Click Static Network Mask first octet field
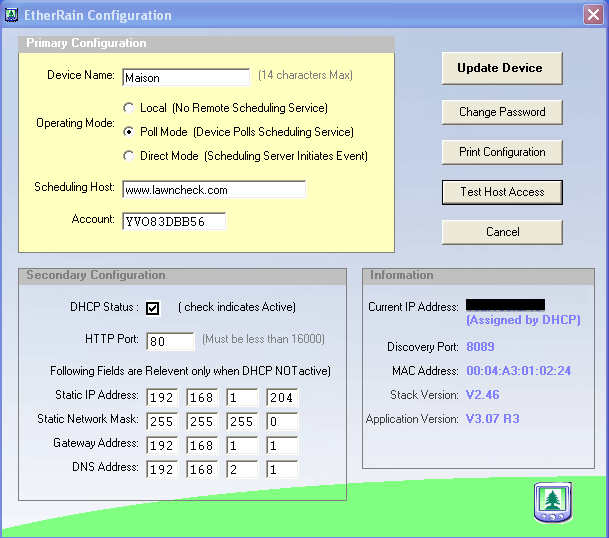Screen dimensions: 609x538 pos(162,421)
